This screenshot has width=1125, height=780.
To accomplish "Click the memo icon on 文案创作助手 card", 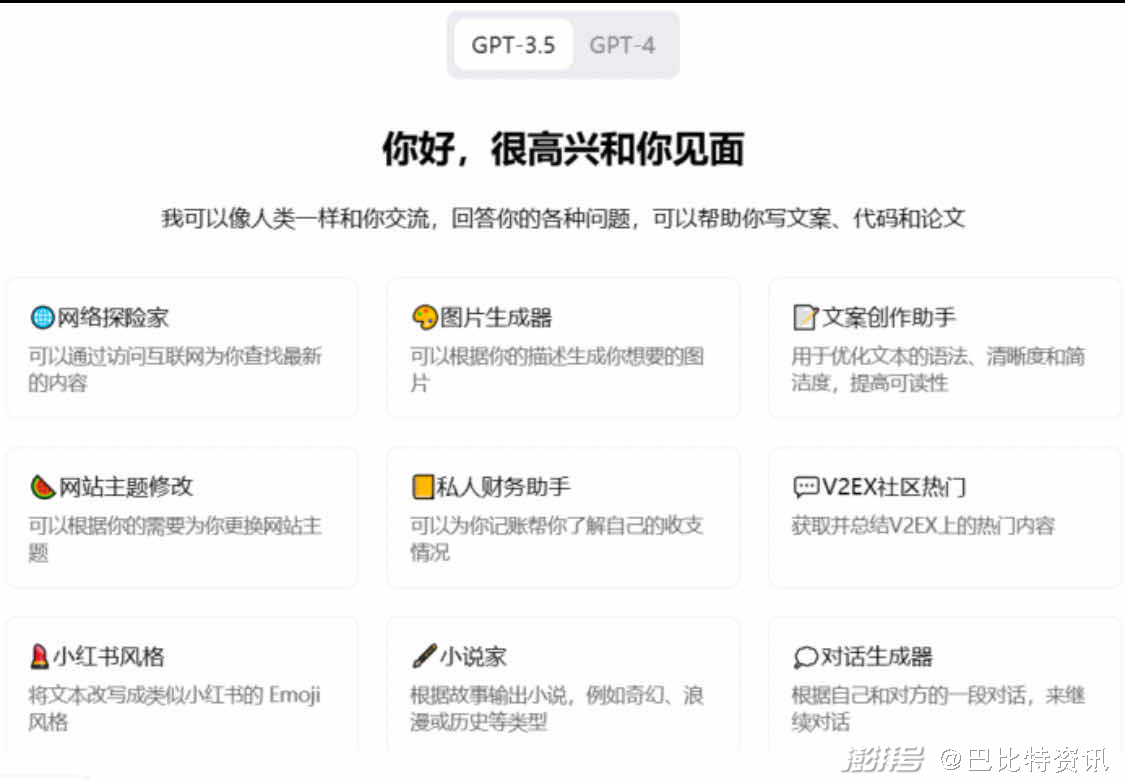I will click(x=805, y=317).
